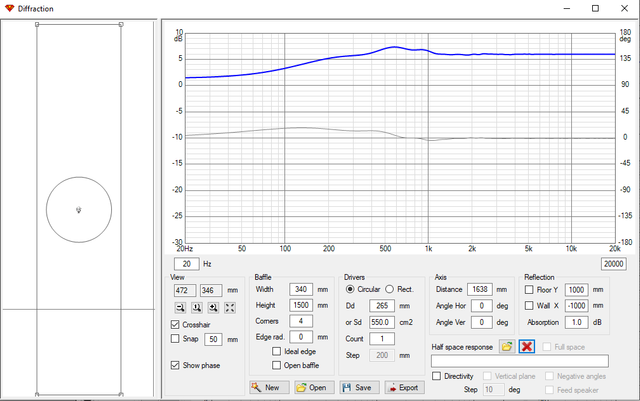This screenshot has height=401, width=640.
Task: Select the driver center on baffle drawing
Action: coord(79,210)
